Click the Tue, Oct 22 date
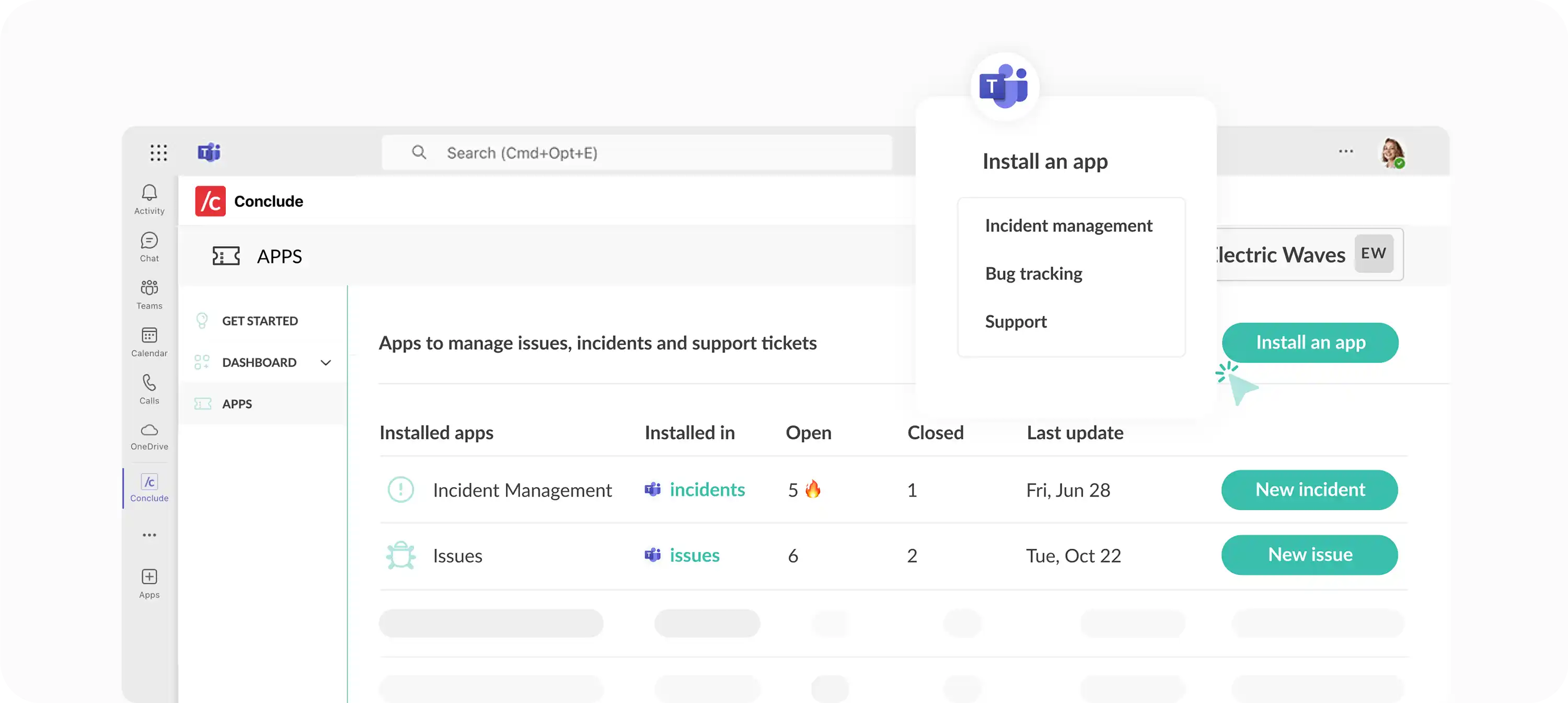1568x703 pixels. click(x=1074, y=556)
